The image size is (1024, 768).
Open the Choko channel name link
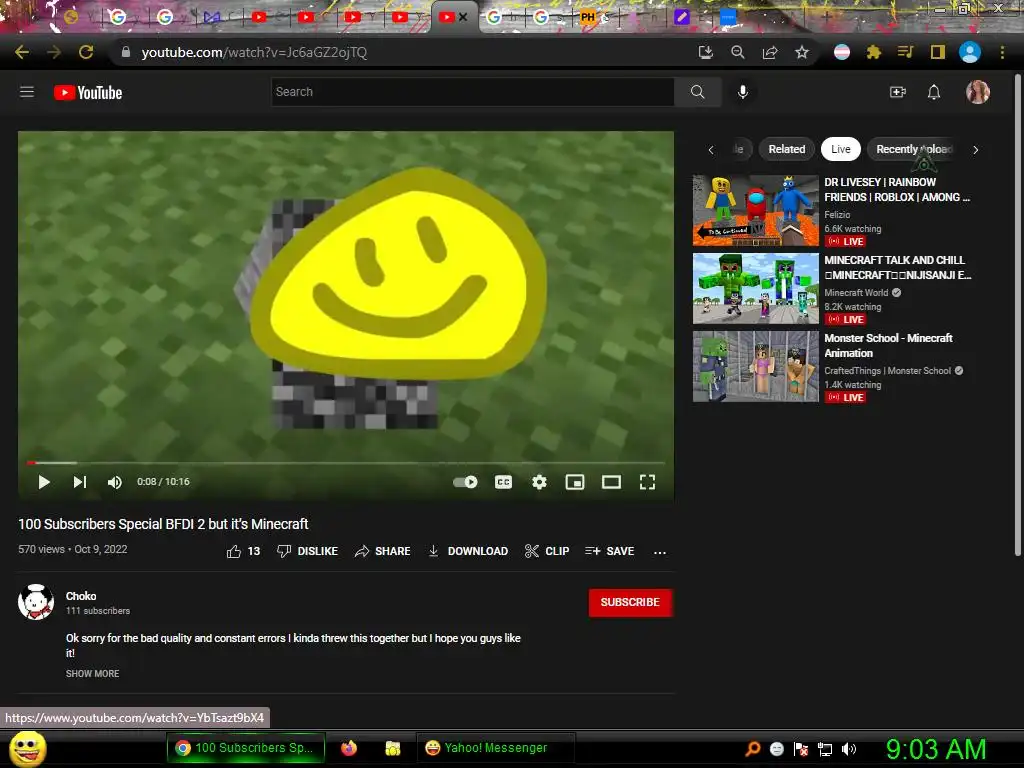(81, 596)
